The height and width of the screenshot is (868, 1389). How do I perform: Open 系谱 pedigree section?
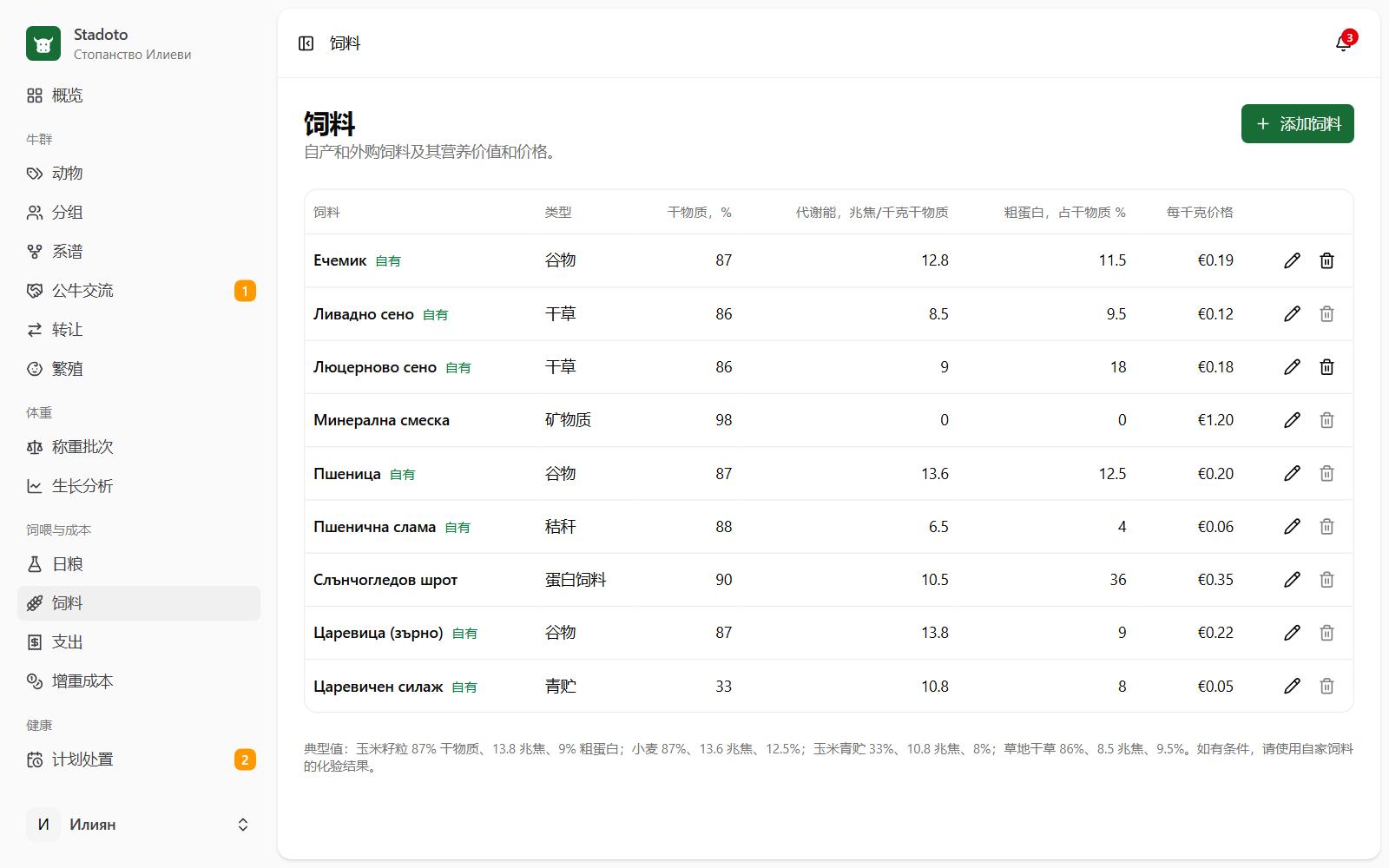[139, 252]
